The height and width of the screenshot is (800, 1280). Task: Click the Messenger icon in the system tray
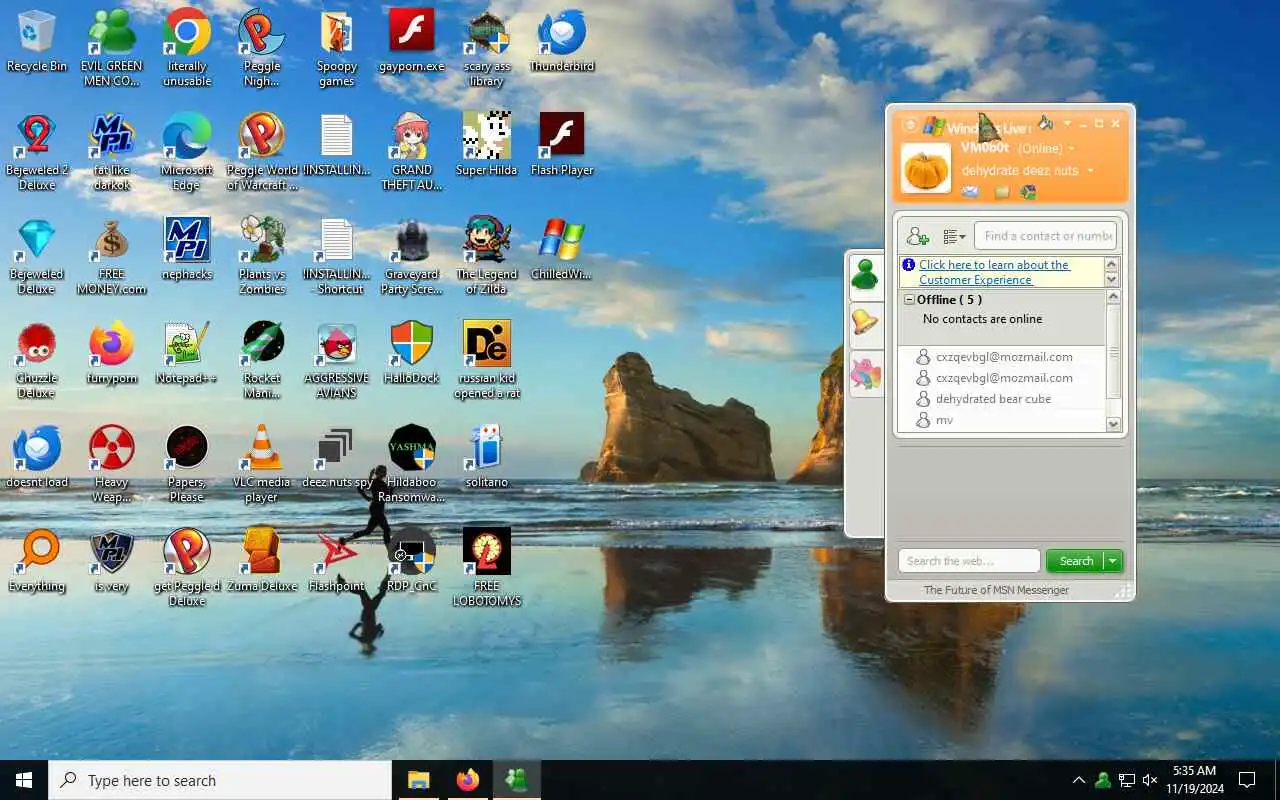tap(1103, 780)
